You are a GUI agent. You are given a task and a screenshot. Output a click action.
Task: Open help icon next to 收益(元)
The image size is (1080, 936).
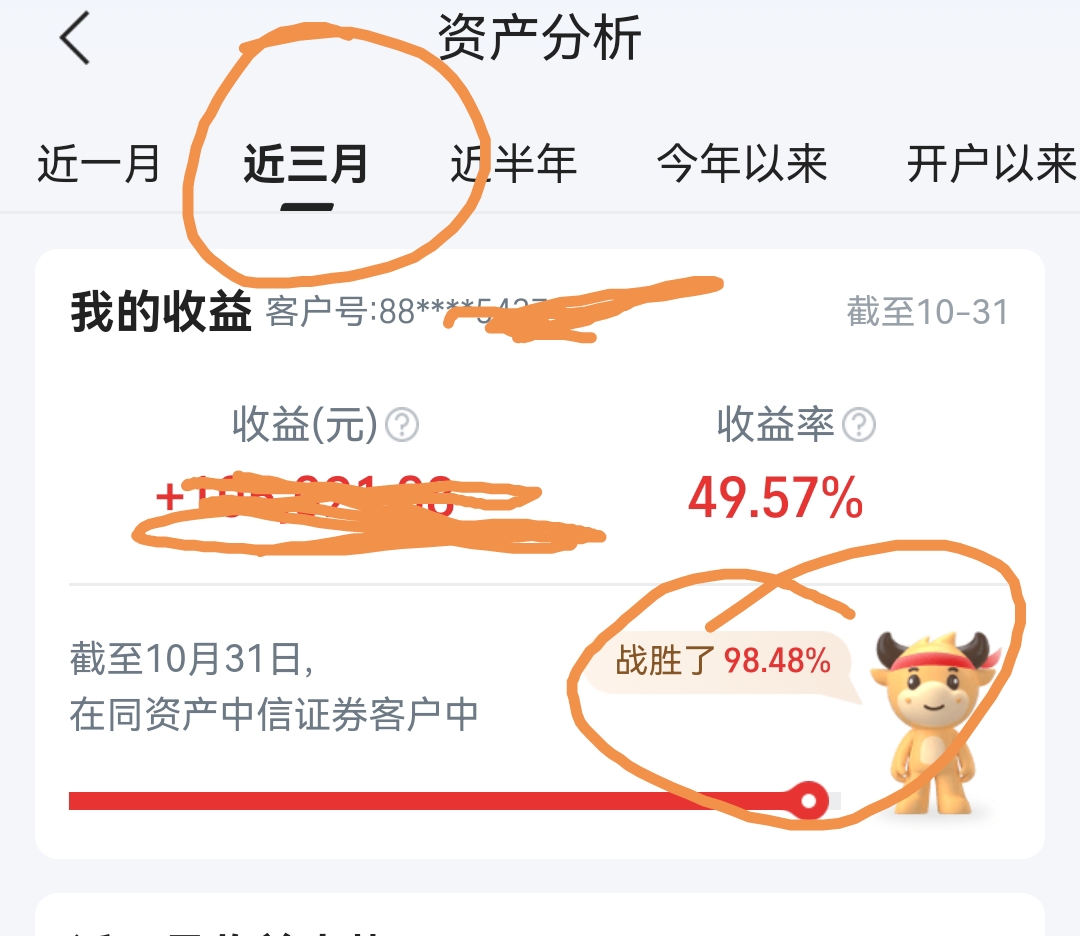coord(402,424)
